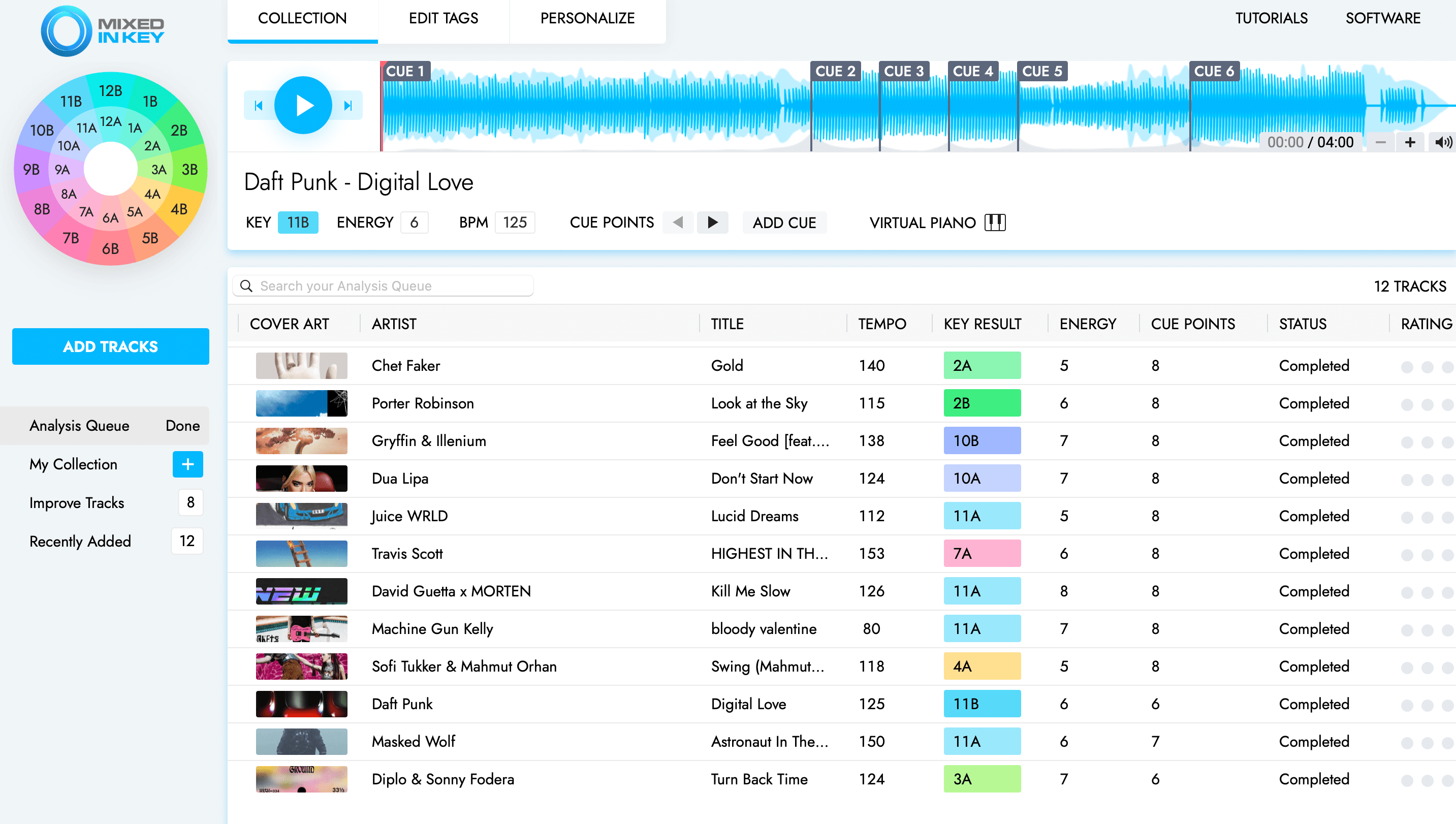Image resolution: width=1456 pixels, height=824 pixels.
Task: Click the Add Cue button
Action: click(x=784, y=222)
